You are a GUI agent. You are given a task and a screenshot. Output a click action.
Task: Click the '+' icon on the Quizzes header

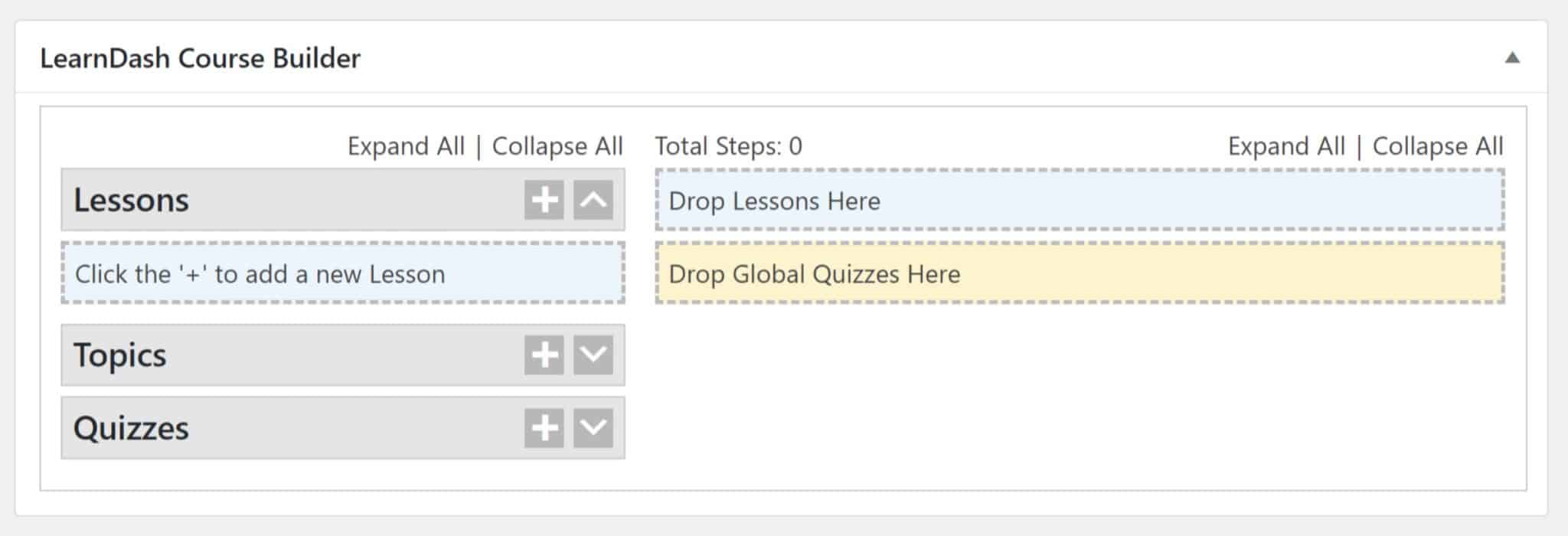[544, 429]
